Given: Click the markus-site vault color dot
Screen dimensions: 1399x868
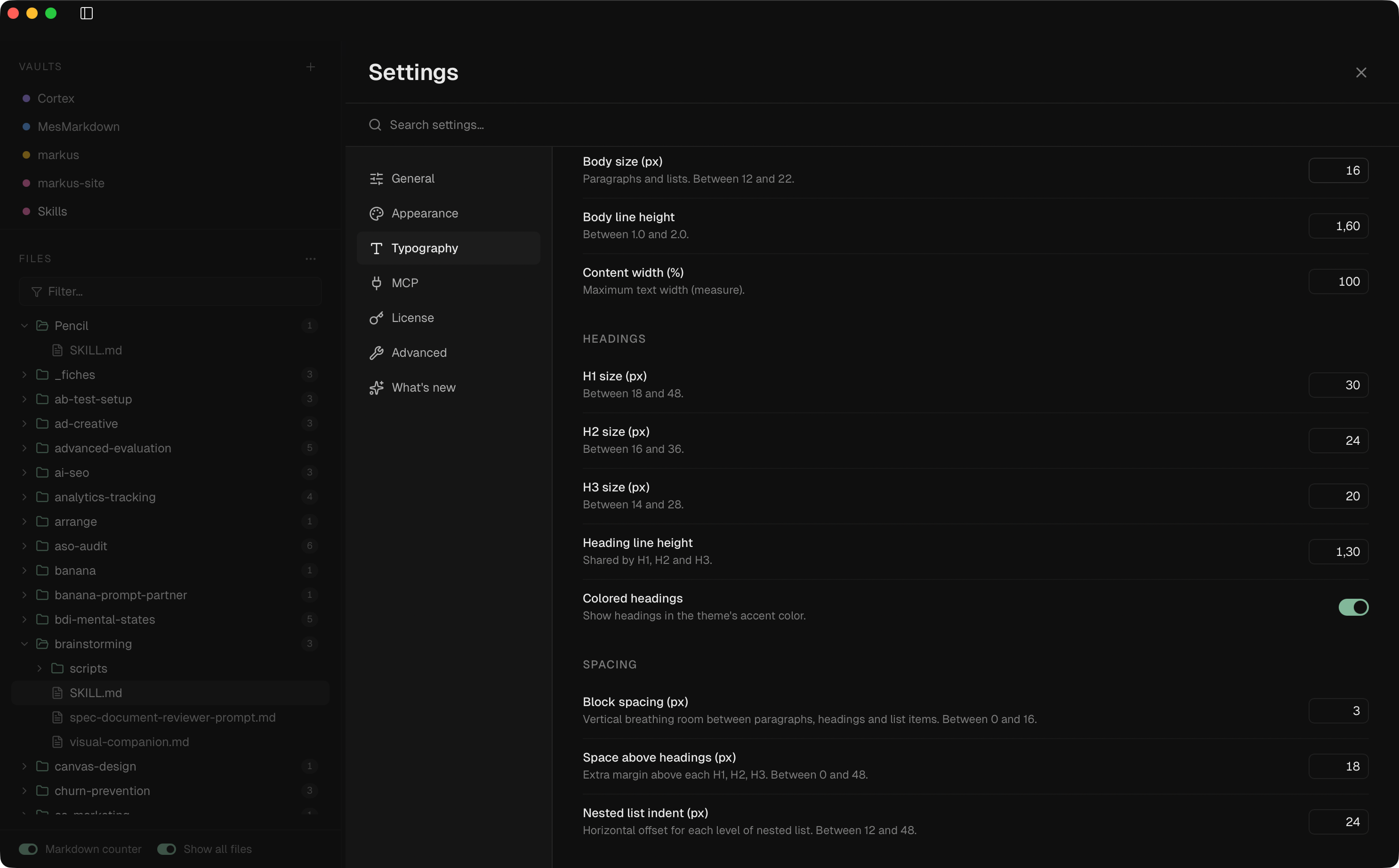Looking at the screenshot, I should pos(26,183).
